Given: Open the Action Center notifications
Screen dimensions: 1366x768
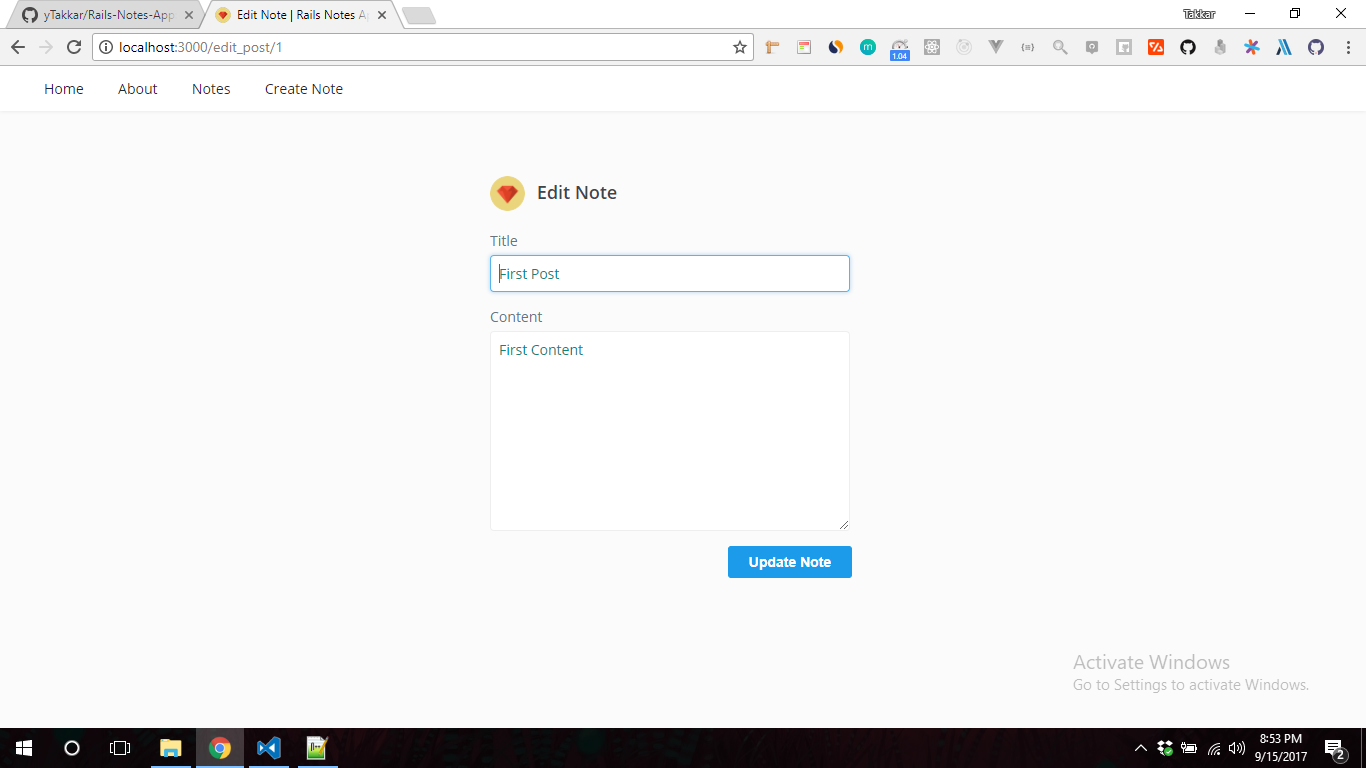Looking at the screenshot, I should pyautogui.click(x=1334, y=748).
